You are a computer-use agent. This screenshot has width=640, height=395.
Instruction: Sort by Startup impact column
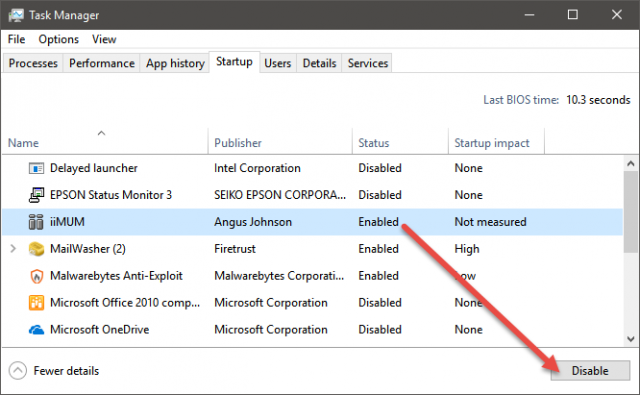click(x=492, y=143)
